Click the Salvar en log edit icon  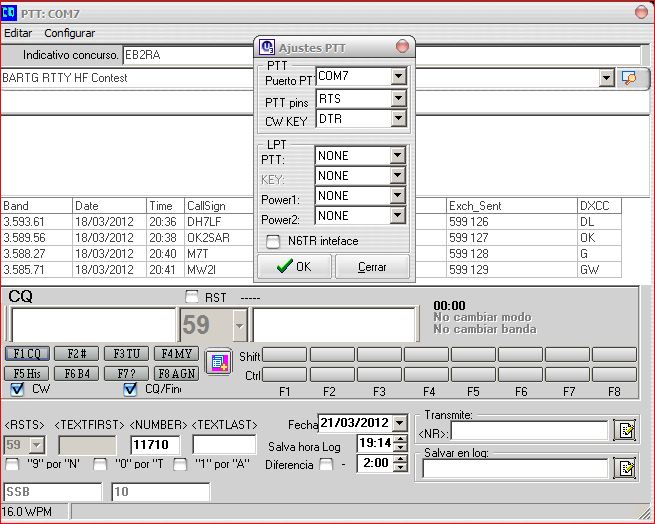625,468
